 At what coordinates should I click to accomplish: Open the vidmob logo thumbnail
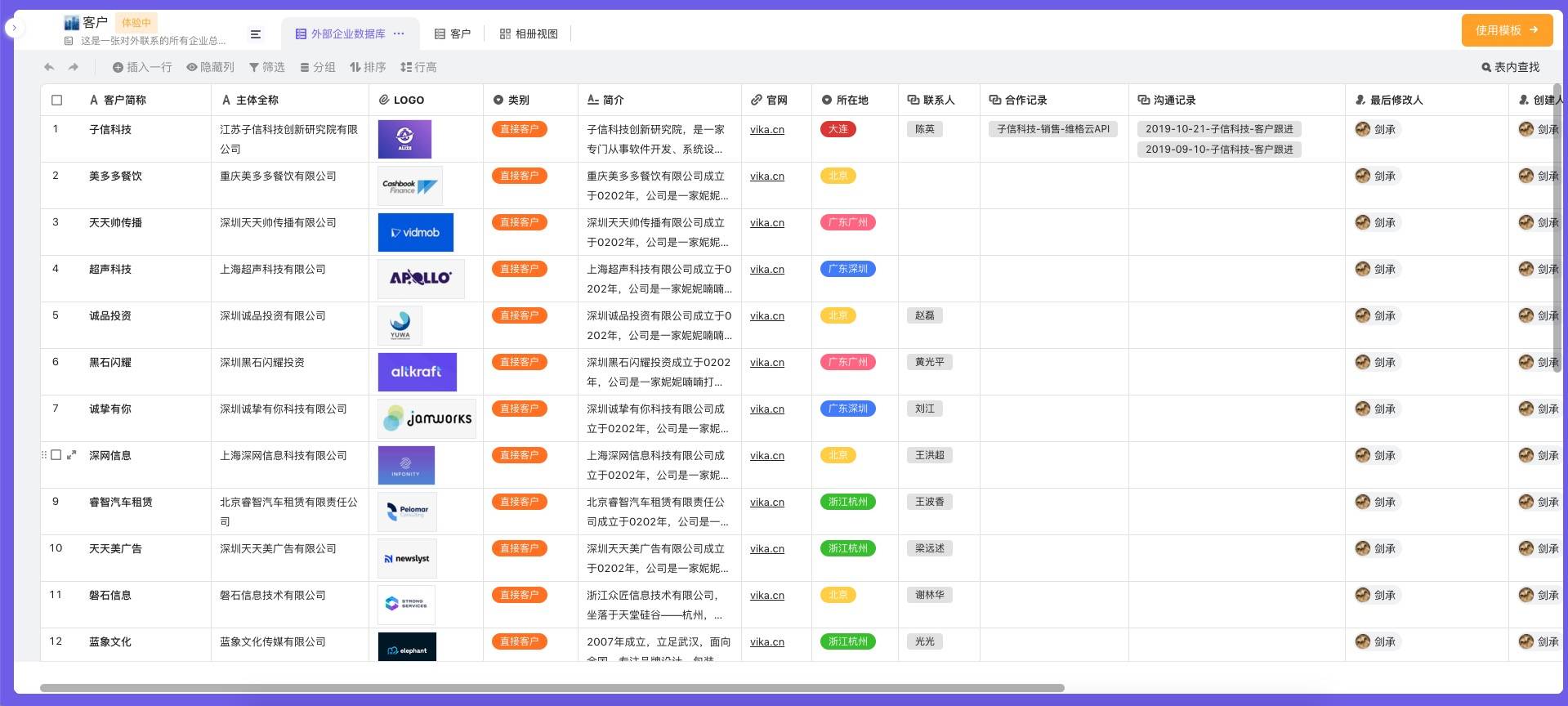(416, 232)
